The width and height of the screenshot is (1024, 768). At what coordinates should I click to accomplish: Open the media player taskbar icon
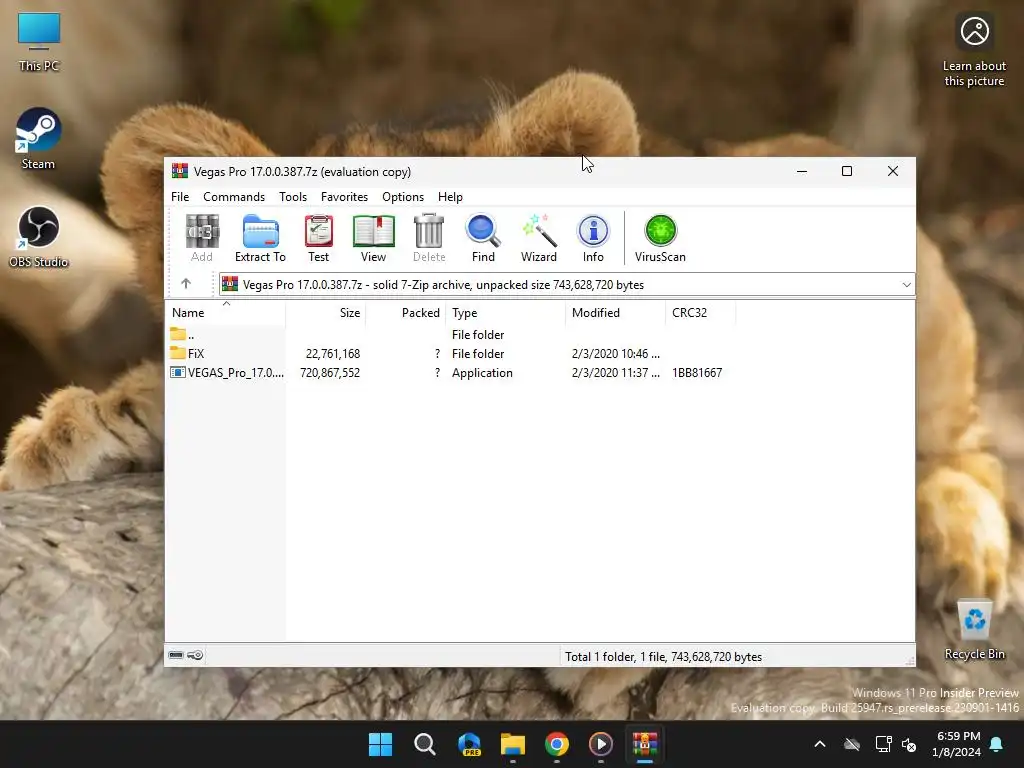[601, 744]
